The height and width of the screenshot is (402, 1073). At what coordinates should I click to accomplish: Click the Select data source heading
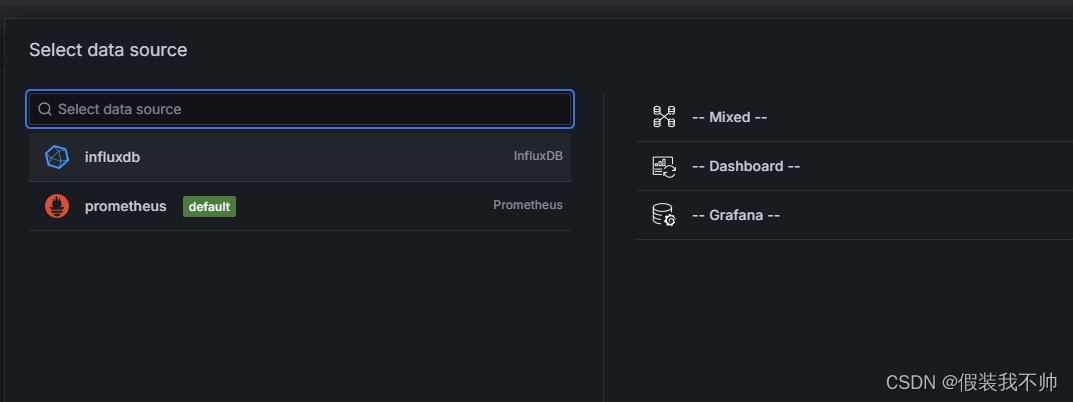point(108,50)
